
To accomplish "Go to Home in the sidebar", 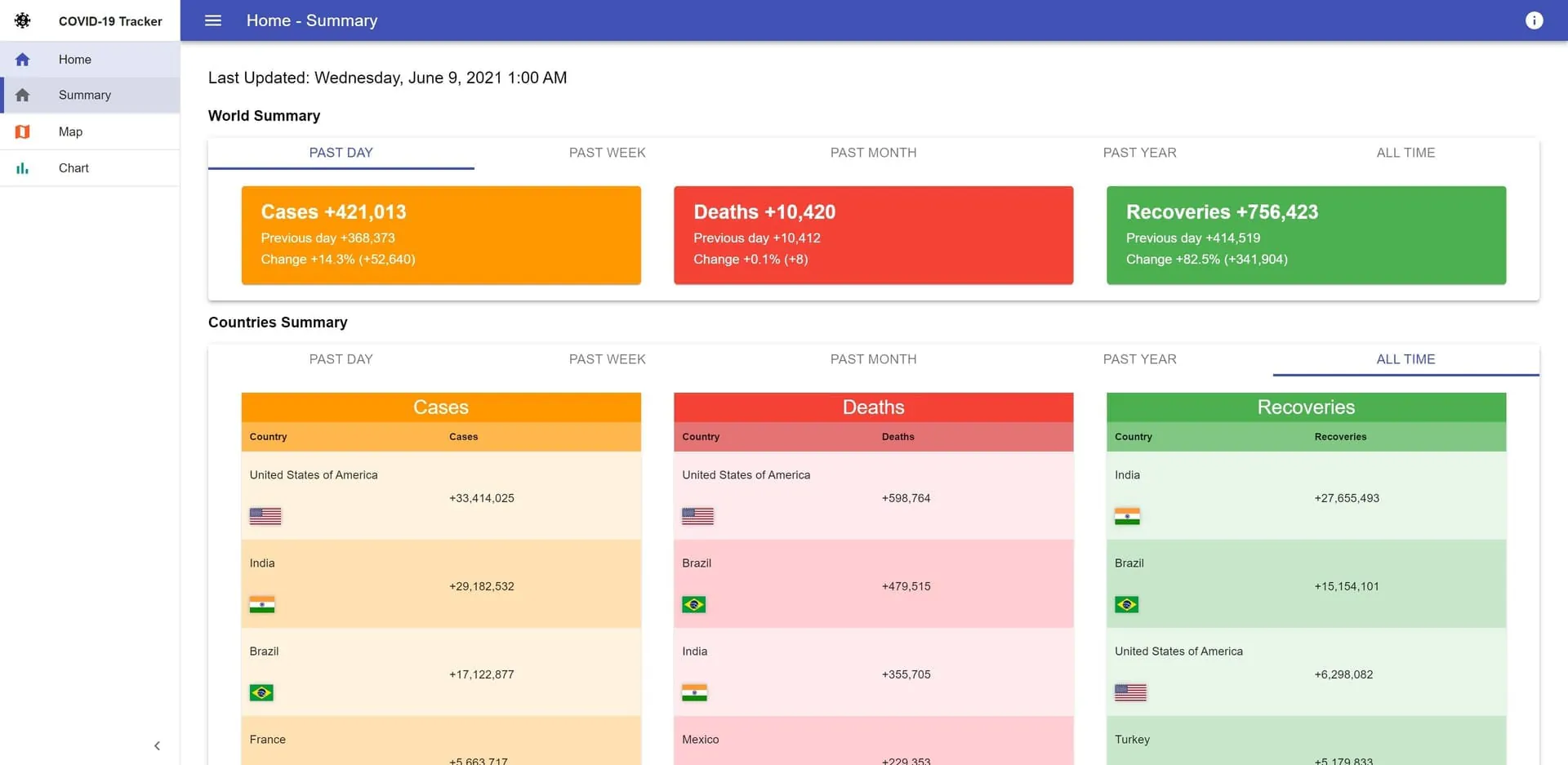I will [90, 60].
